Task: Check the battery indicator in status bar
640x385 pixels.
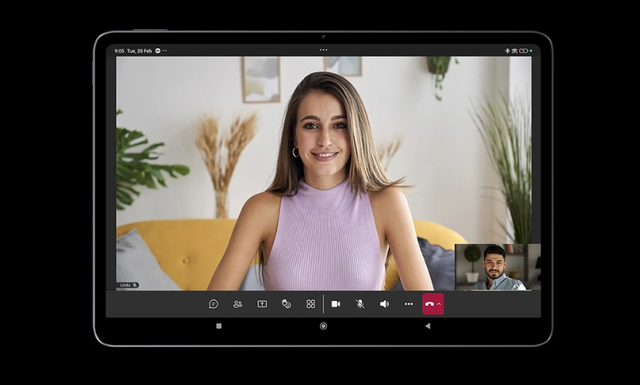Action: tap(523, 51)
